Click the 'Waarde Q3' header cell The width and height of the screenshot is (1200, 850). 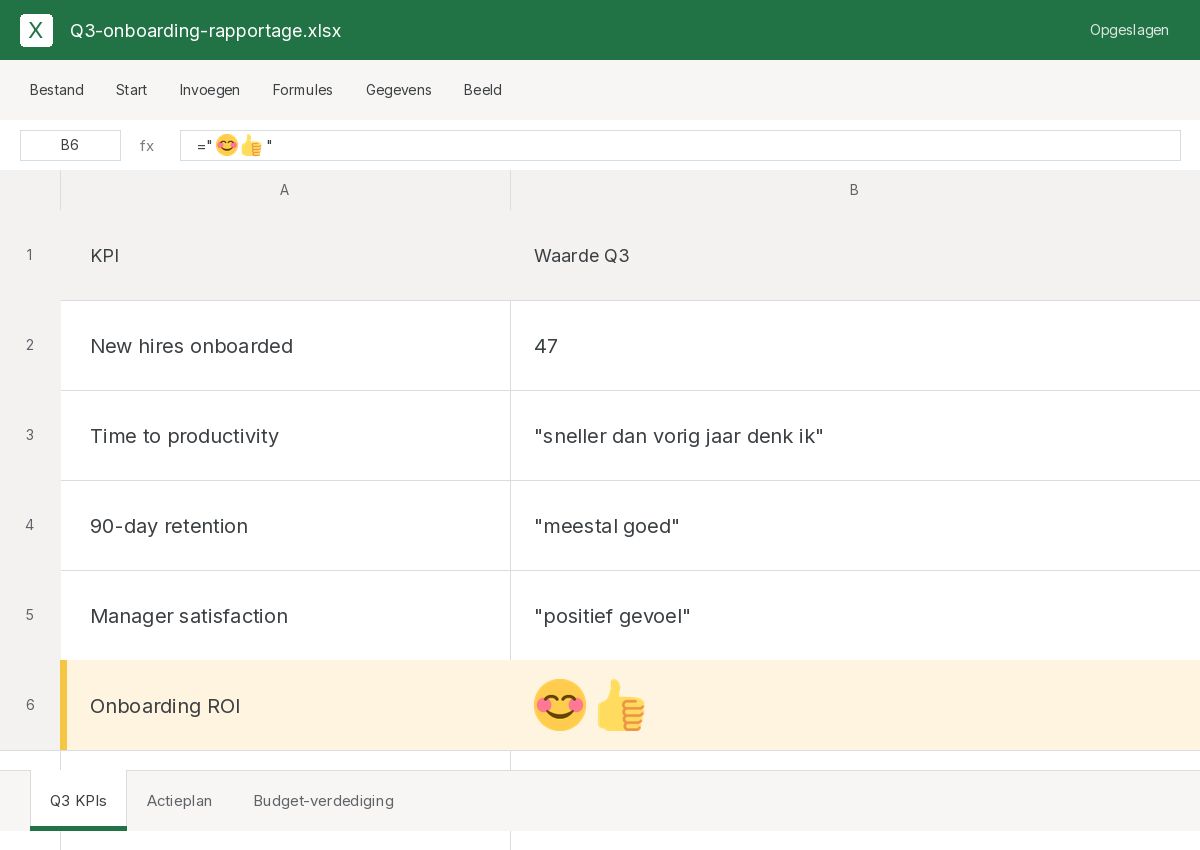pyautogui.click(x=855, y=255)
